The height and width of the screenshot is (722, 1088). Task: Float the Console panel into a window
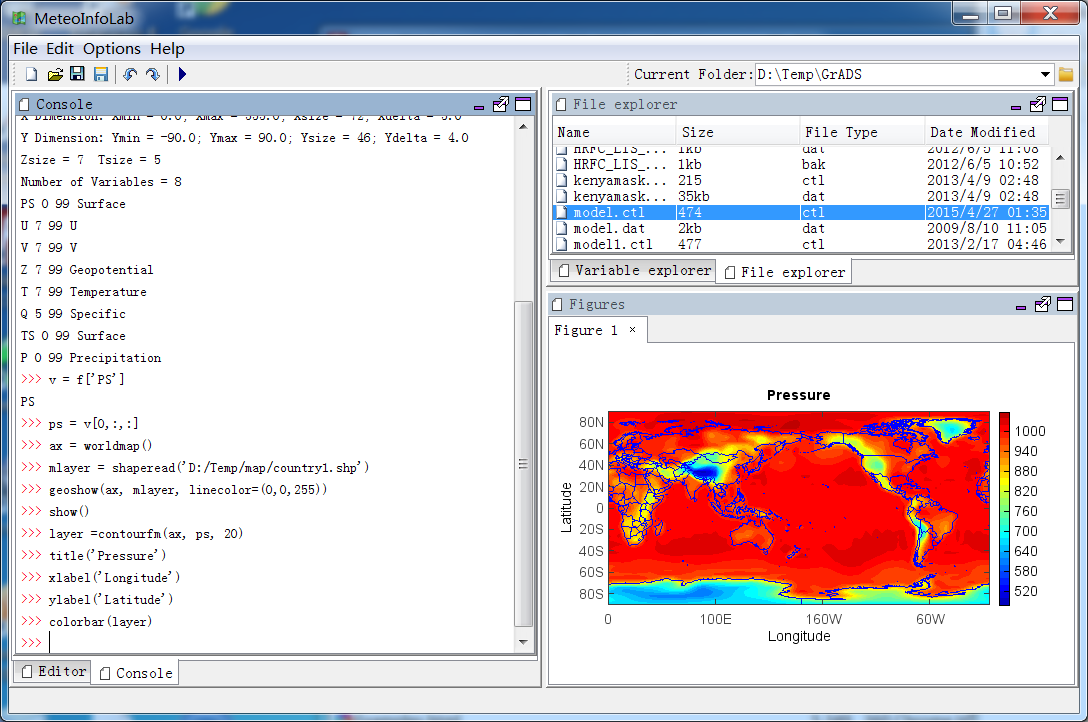coord(500,105)
